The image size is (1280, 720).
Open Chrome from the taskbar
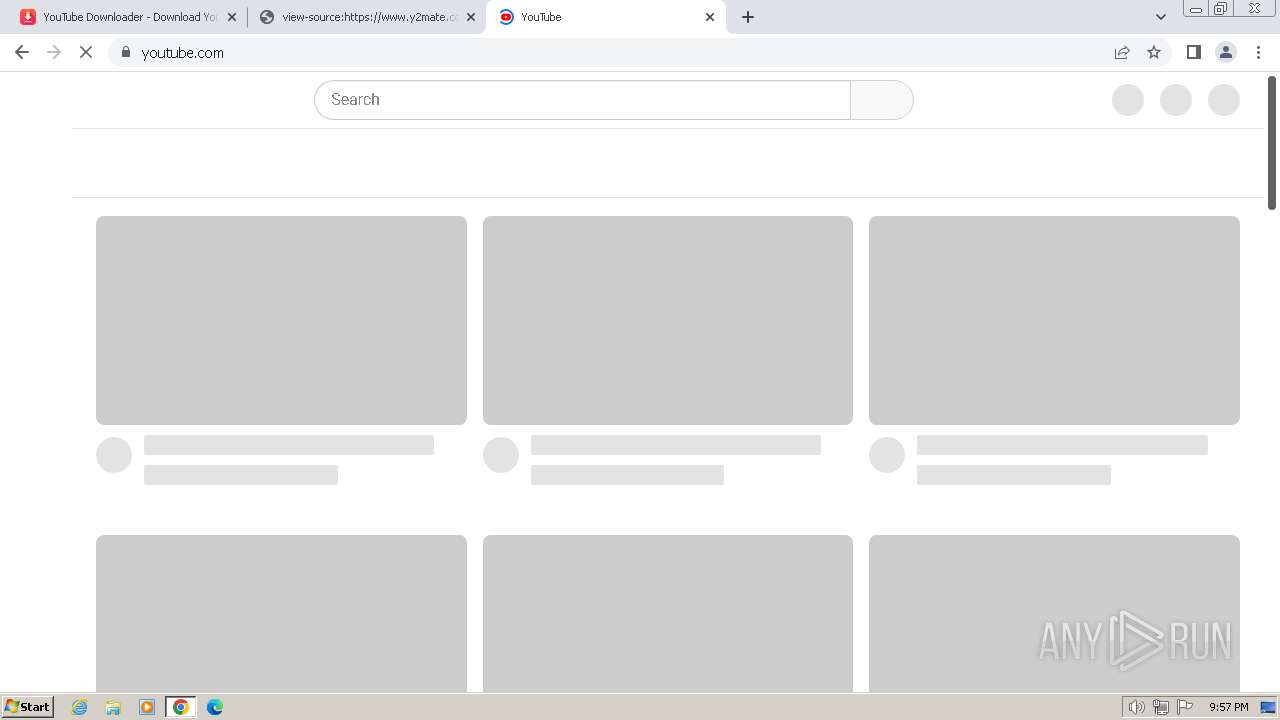click(x=181, y=707)
